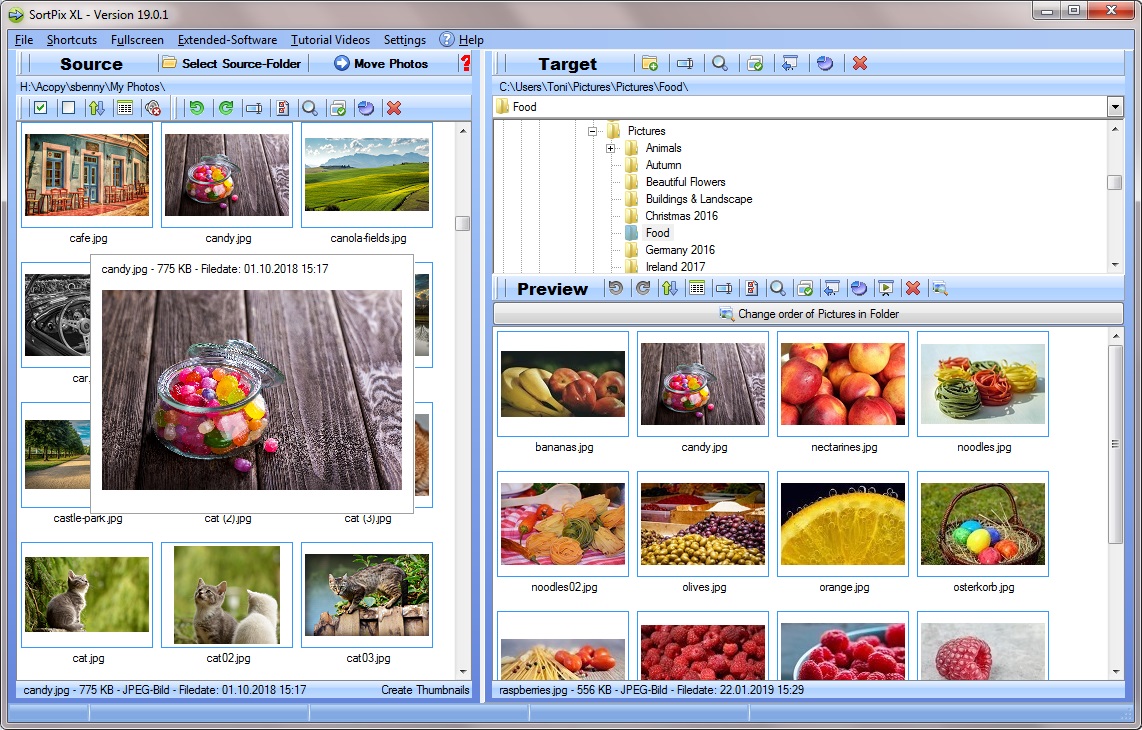Check the select-all photos checkbox
The width and height of the screenshot is (1142, 730).
[x=40, y=107]
